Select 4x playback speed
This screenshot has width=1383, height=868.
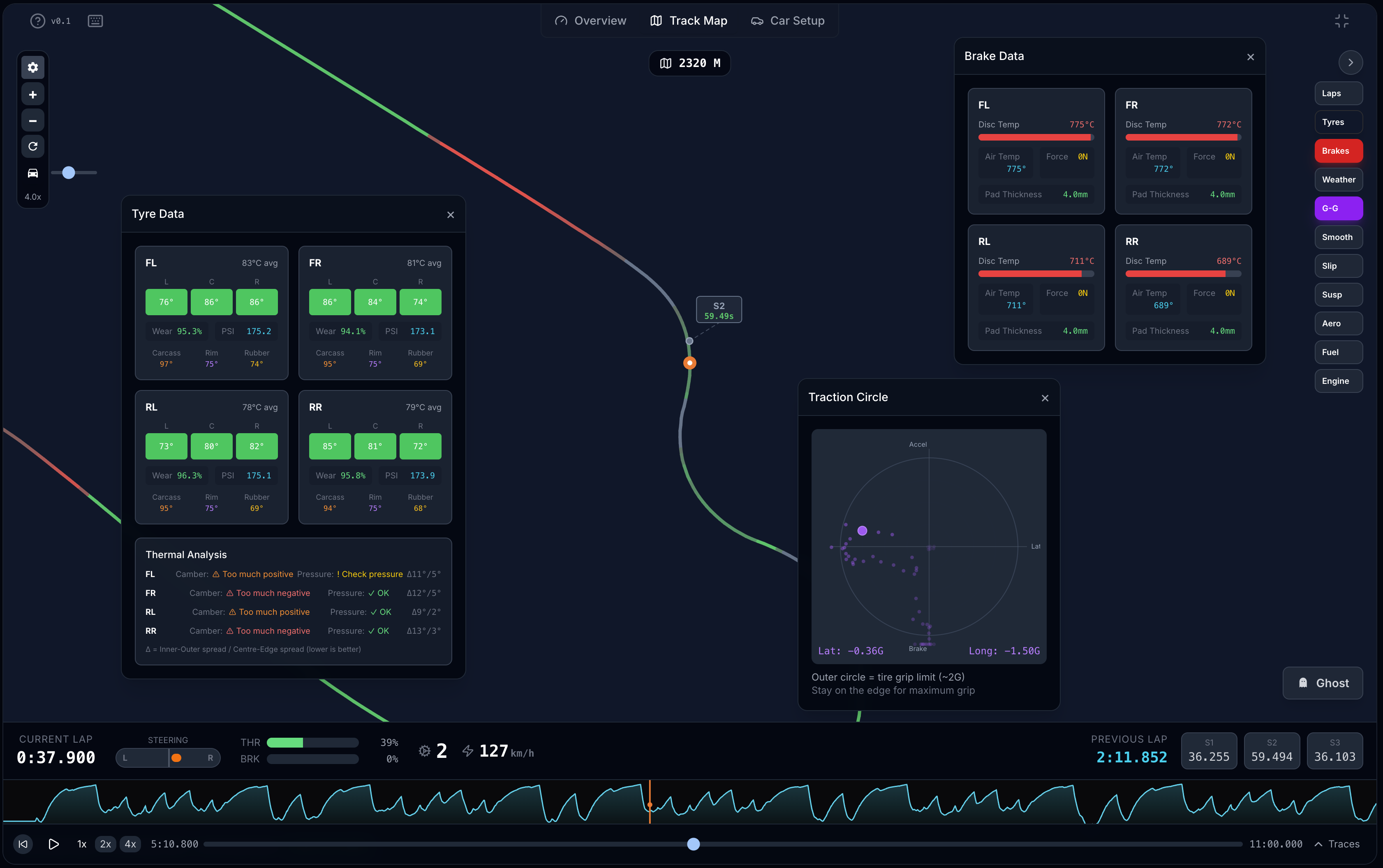click(x=130, y=844)
